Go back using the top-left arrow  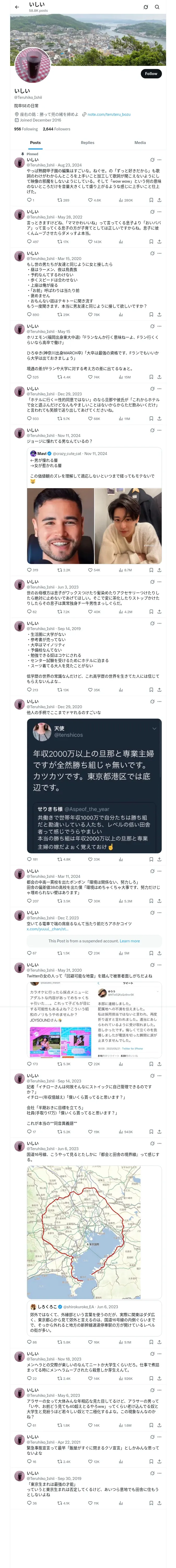coord(17,7)
